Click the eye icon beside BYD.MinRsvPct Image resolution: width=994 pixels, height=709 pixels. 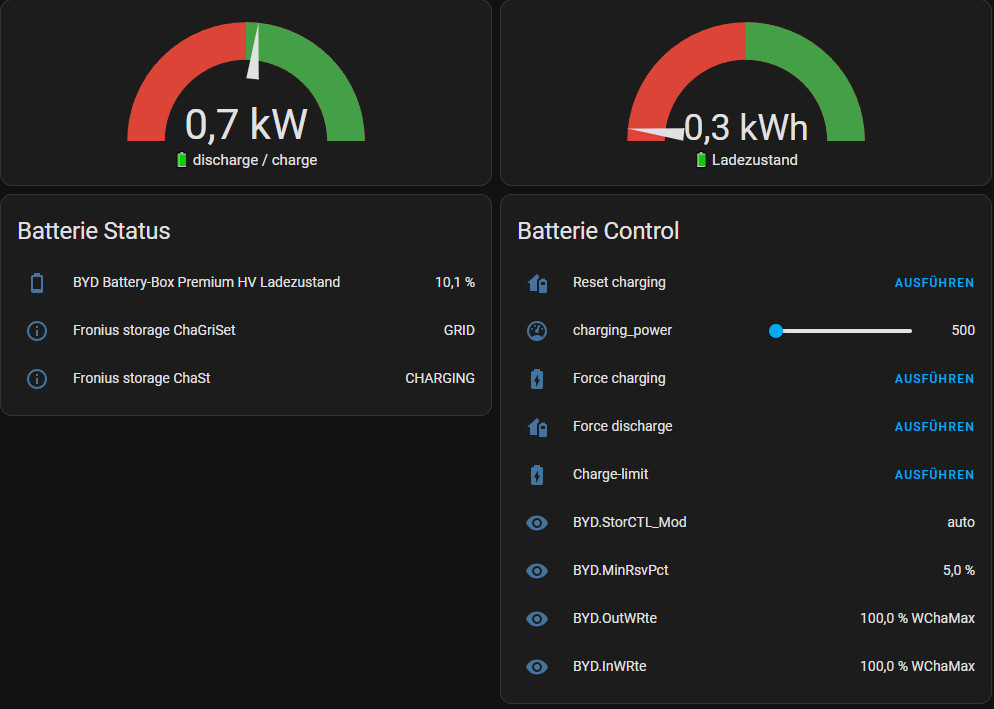tap(537, 571)
